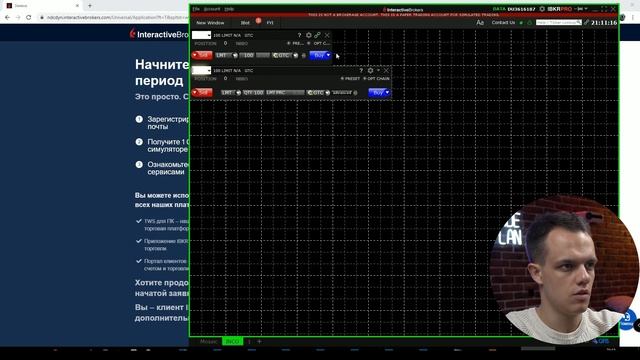Switch to the Mosaic tab
The image size is (640, 360).
click(209, 341)
